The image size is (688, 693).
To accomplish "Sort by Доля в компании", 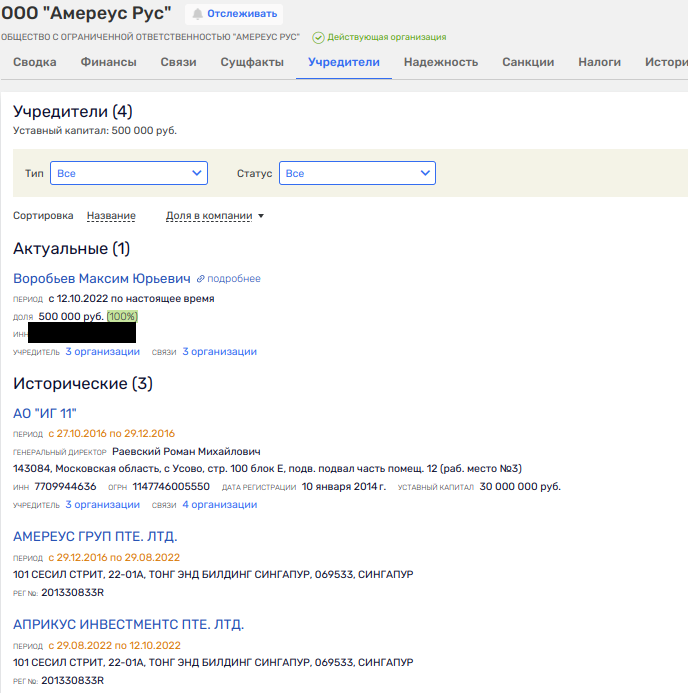I will tap(209, 216).
